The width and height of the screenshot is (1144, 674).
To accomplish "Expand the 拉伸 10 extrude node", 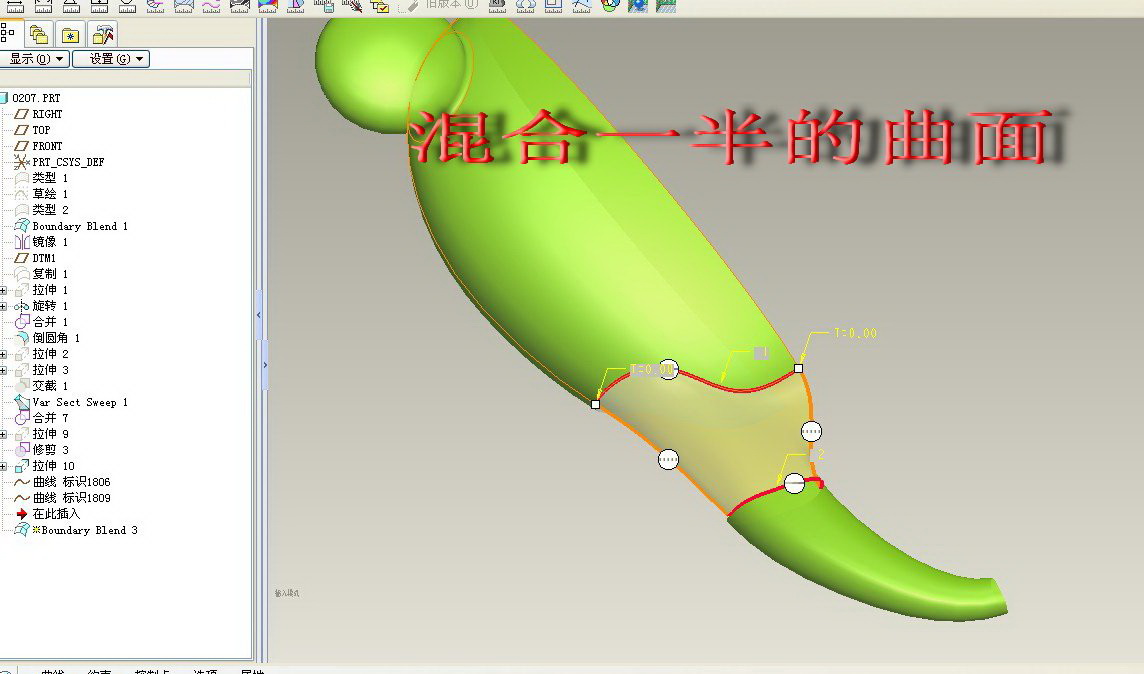I will [4, 467].
